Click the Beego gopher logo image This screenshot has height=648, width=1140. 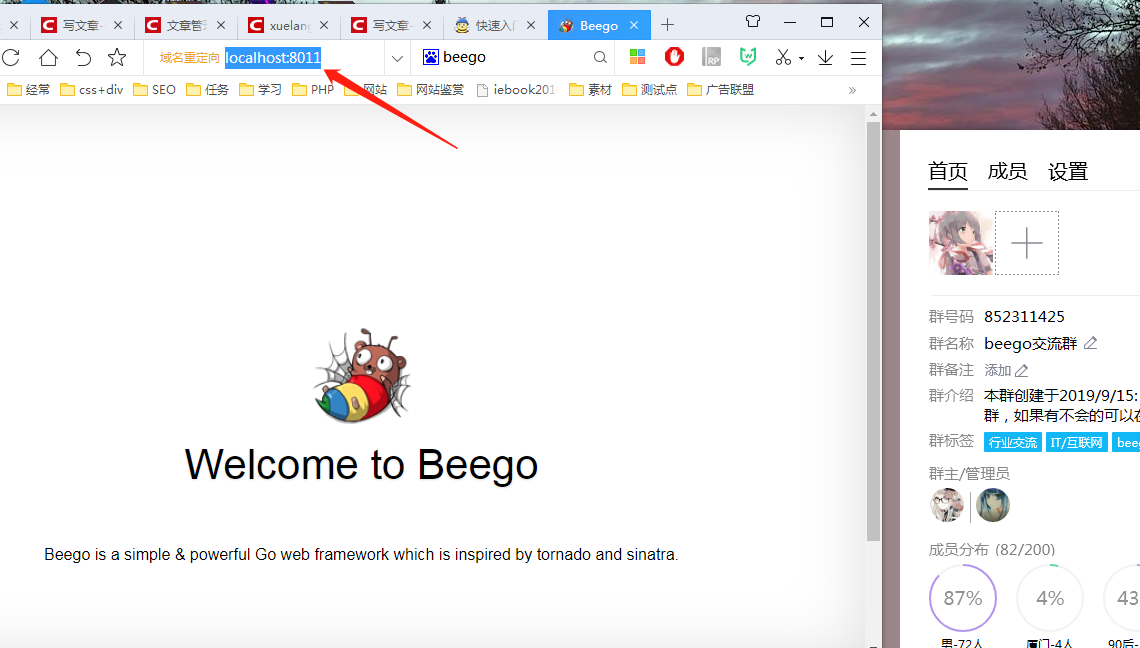(362, 375)
